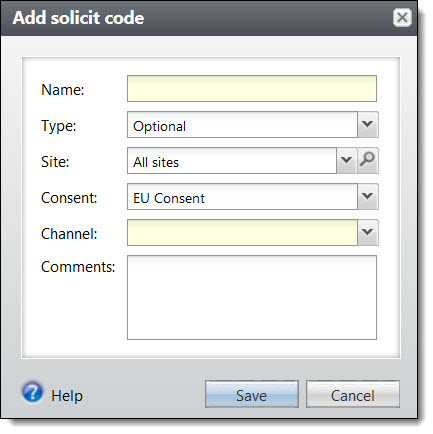Image resolution: width=433 pixels, height=434 pixels.
Task: Focus the empty Channel field
Action: (x=242, y=232)
